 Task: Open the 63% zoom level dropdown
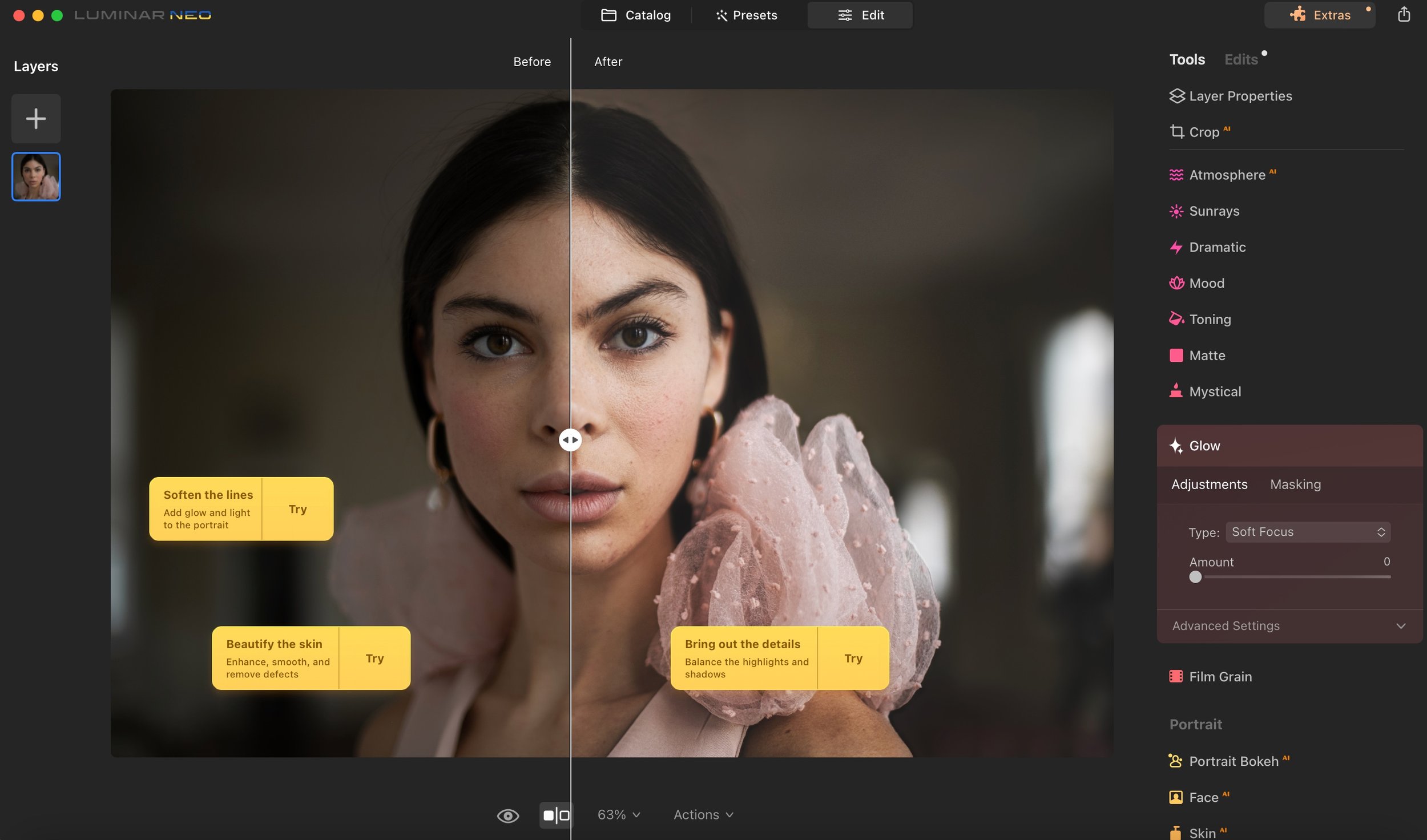[619, 815]
